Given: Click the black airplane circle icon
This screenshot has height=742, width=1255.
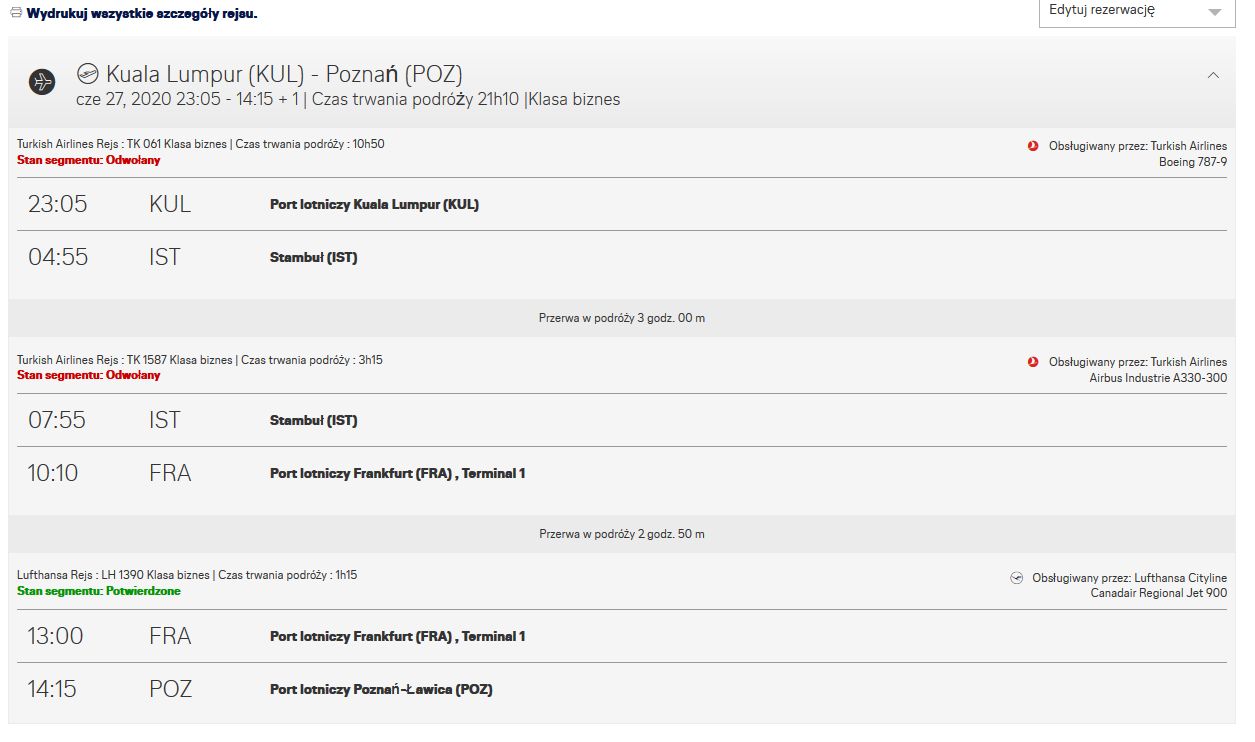Looking at the screenshot, I should point(42,82).
